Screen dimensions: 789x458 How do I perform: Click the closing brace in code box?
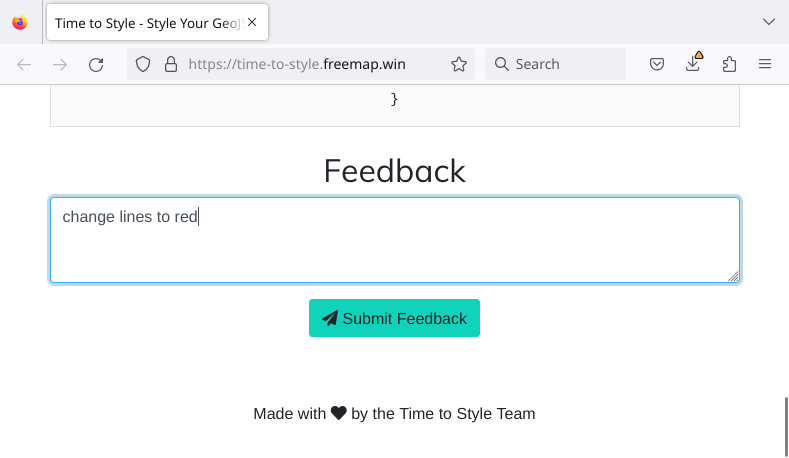pos(394,99)
